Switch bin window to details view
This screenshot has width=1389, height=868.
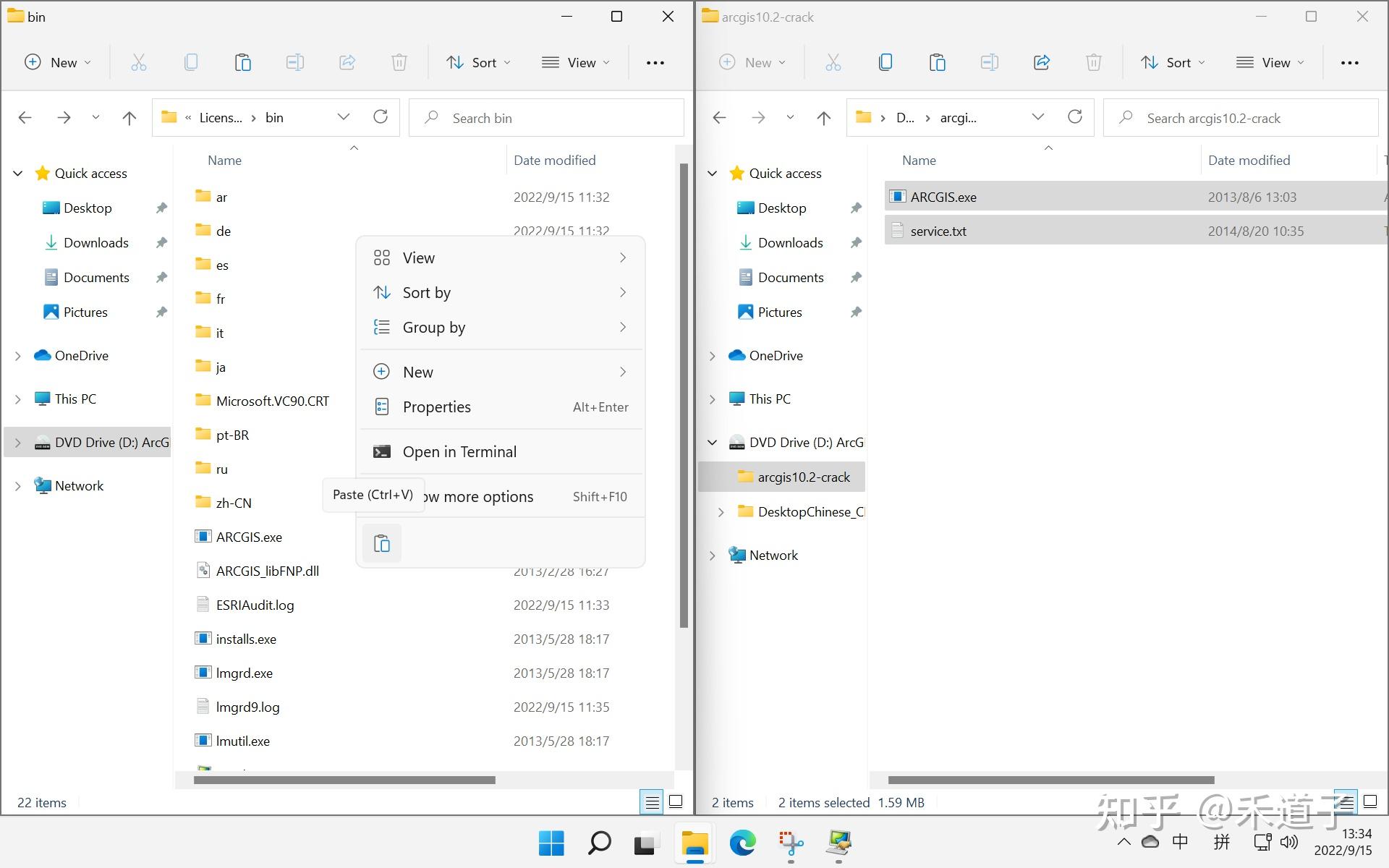pos(652,802)
